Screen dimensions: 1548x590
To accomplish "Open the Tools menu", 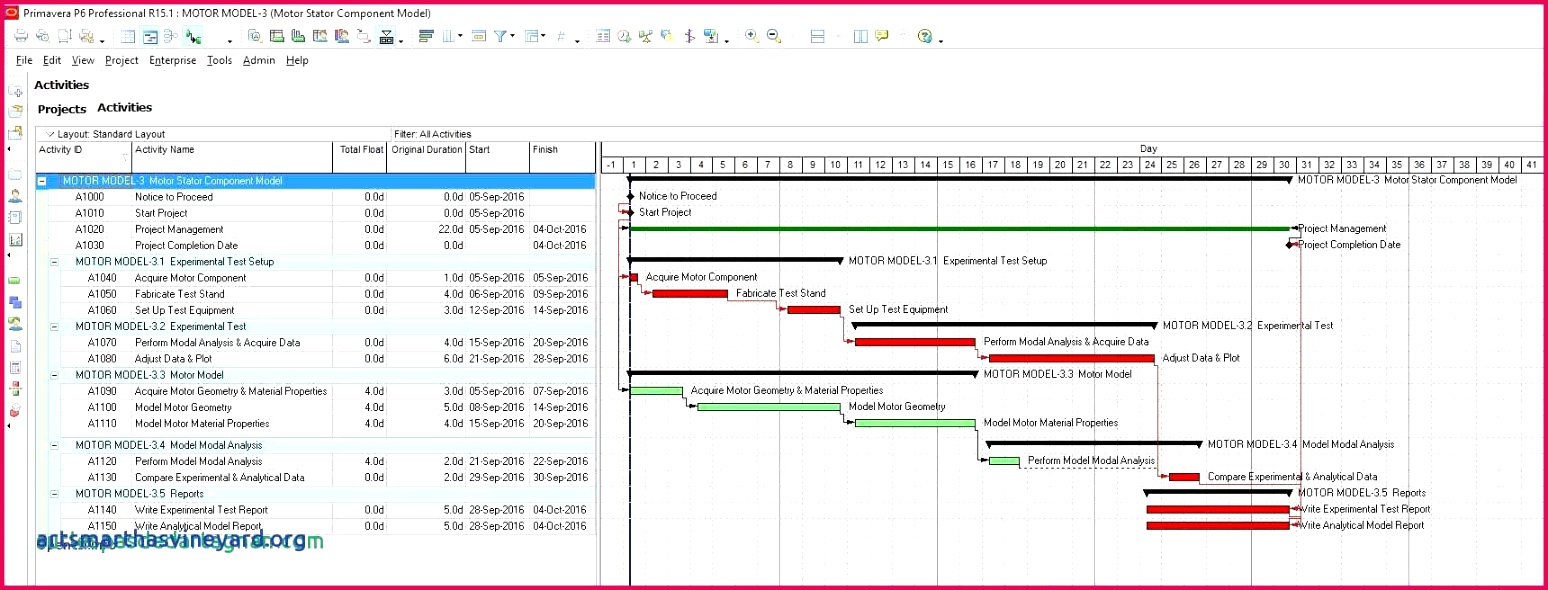I will tap(219, 60).
